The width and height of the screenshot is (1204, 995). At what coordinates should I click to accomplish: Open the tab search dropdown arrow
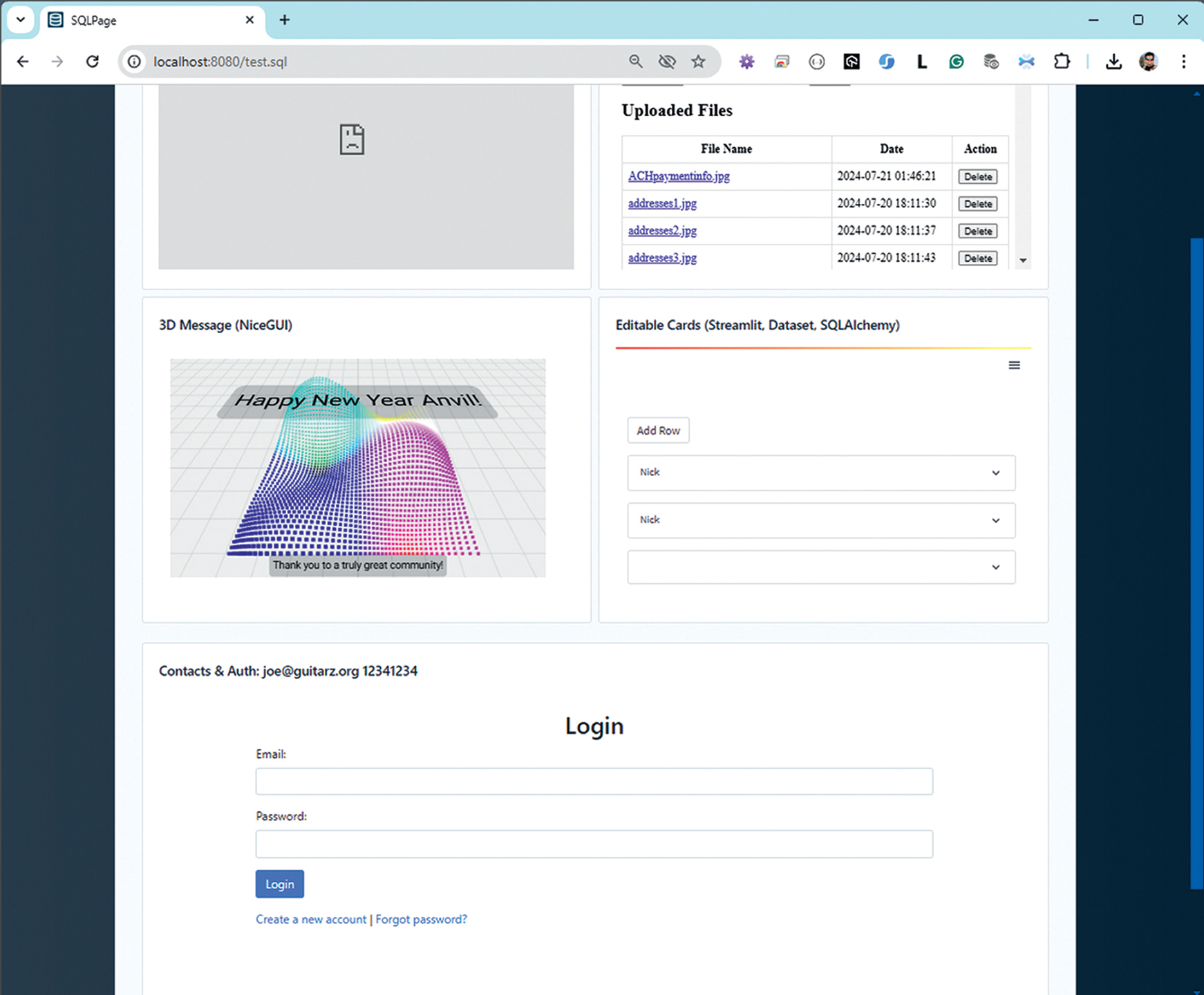coord(21,20)
